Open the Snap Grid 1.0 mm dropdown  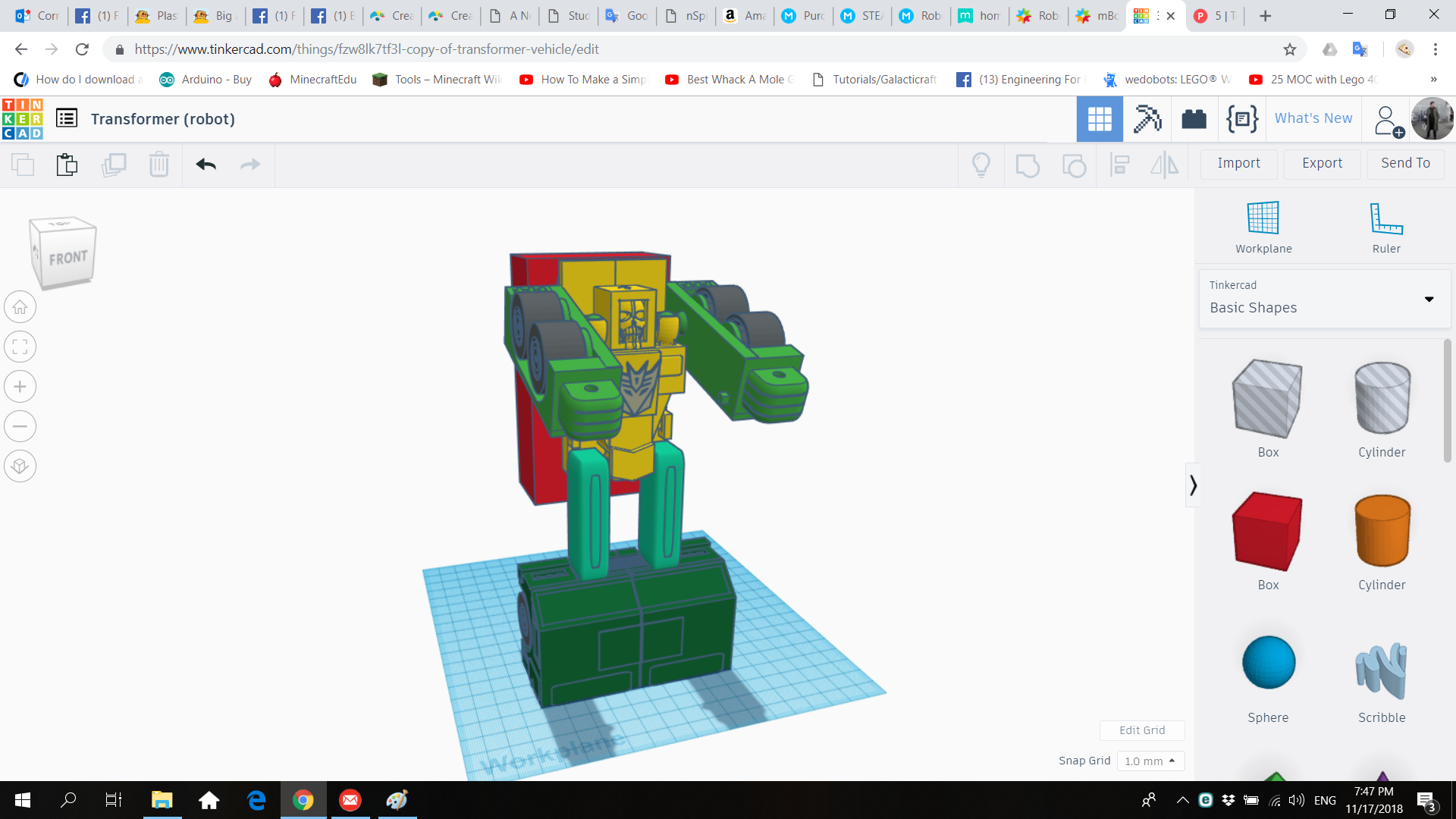[1150, 761]
